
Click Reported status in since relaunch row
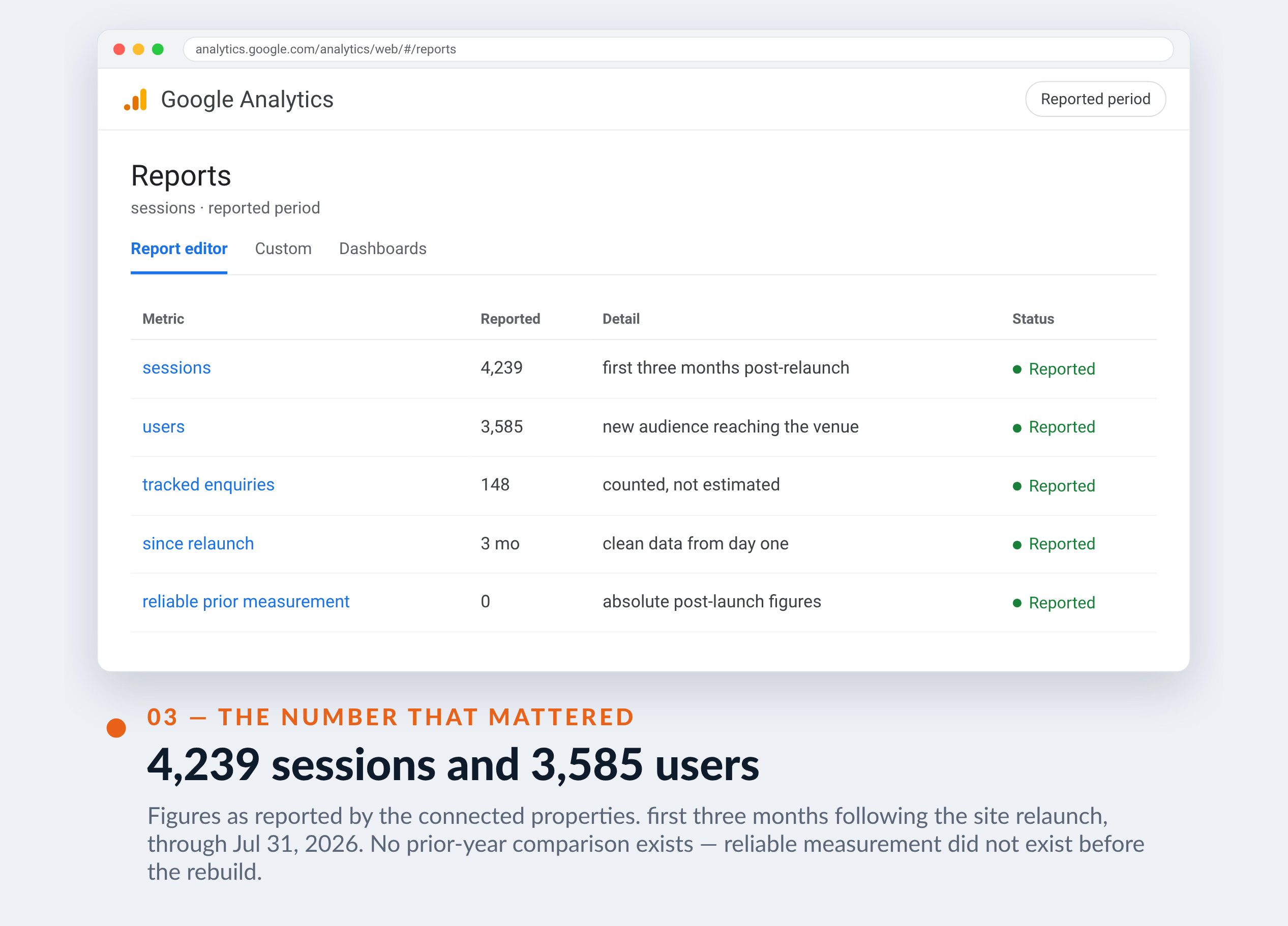tap(1054, 544)
